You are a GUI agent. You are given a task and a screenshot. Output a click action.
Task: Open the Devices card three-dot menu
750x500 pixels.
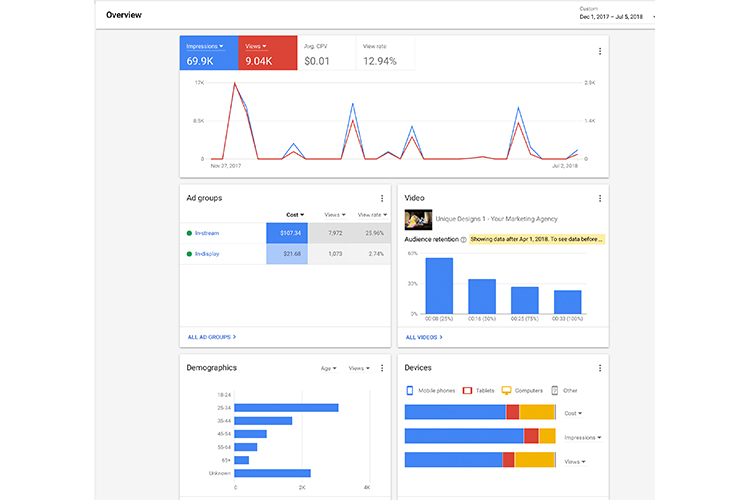pos(600,368)
